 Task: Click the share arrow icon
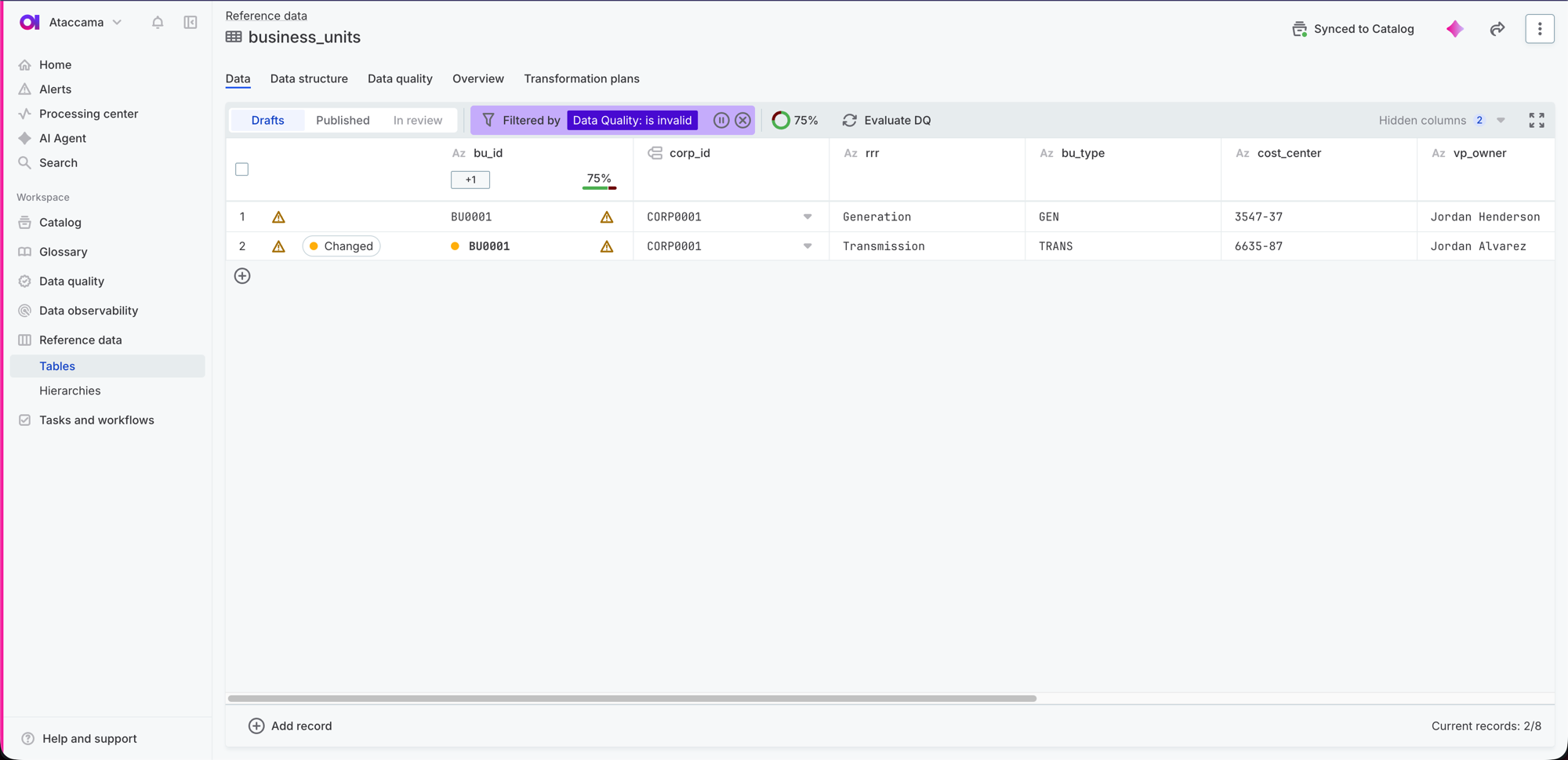point(1497,29)
